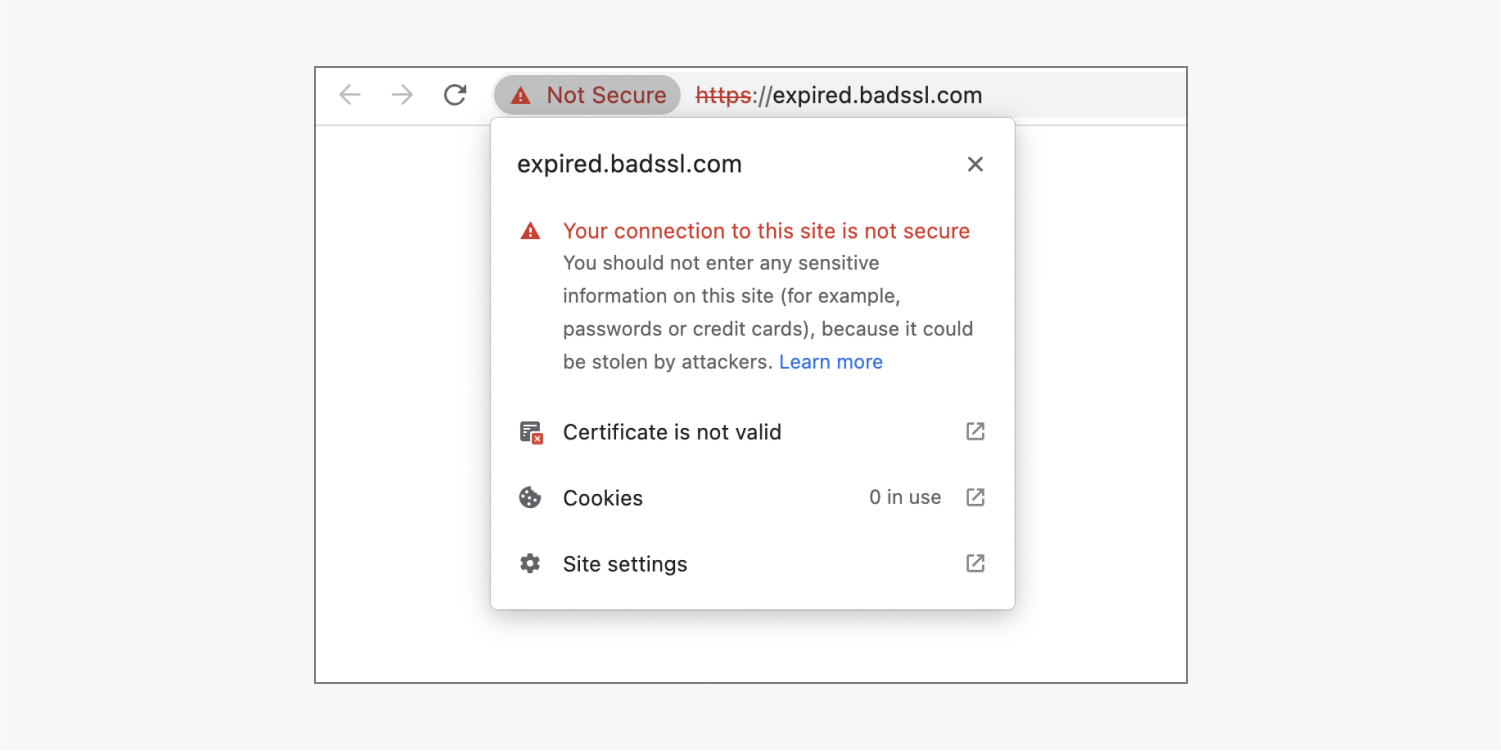Click the red warning triangle in address bar
1501x751 pixels.
click(x=520, y=96)
